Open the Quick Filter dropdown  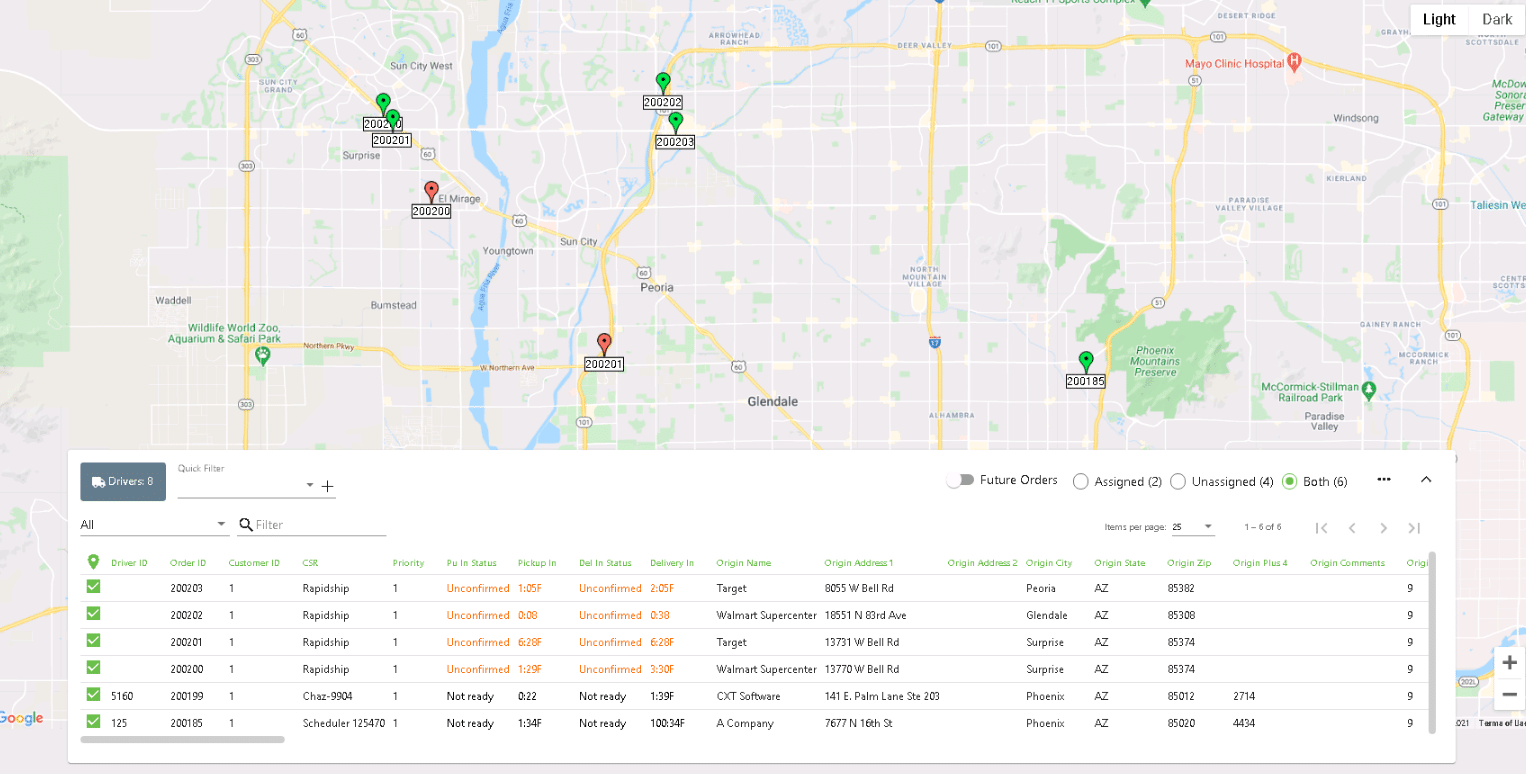coord(309,486)
